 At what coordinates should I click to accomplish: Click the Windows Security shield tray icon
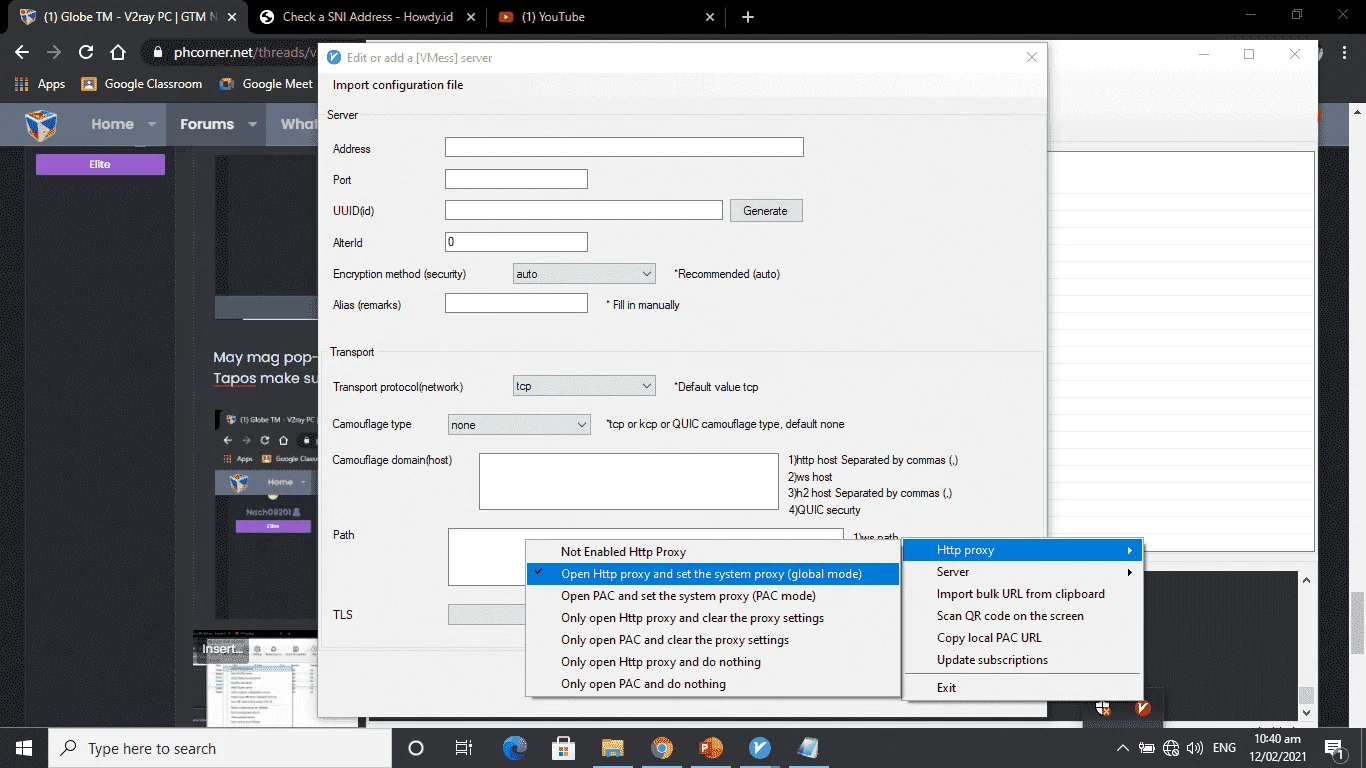(x=1103, y=708)
